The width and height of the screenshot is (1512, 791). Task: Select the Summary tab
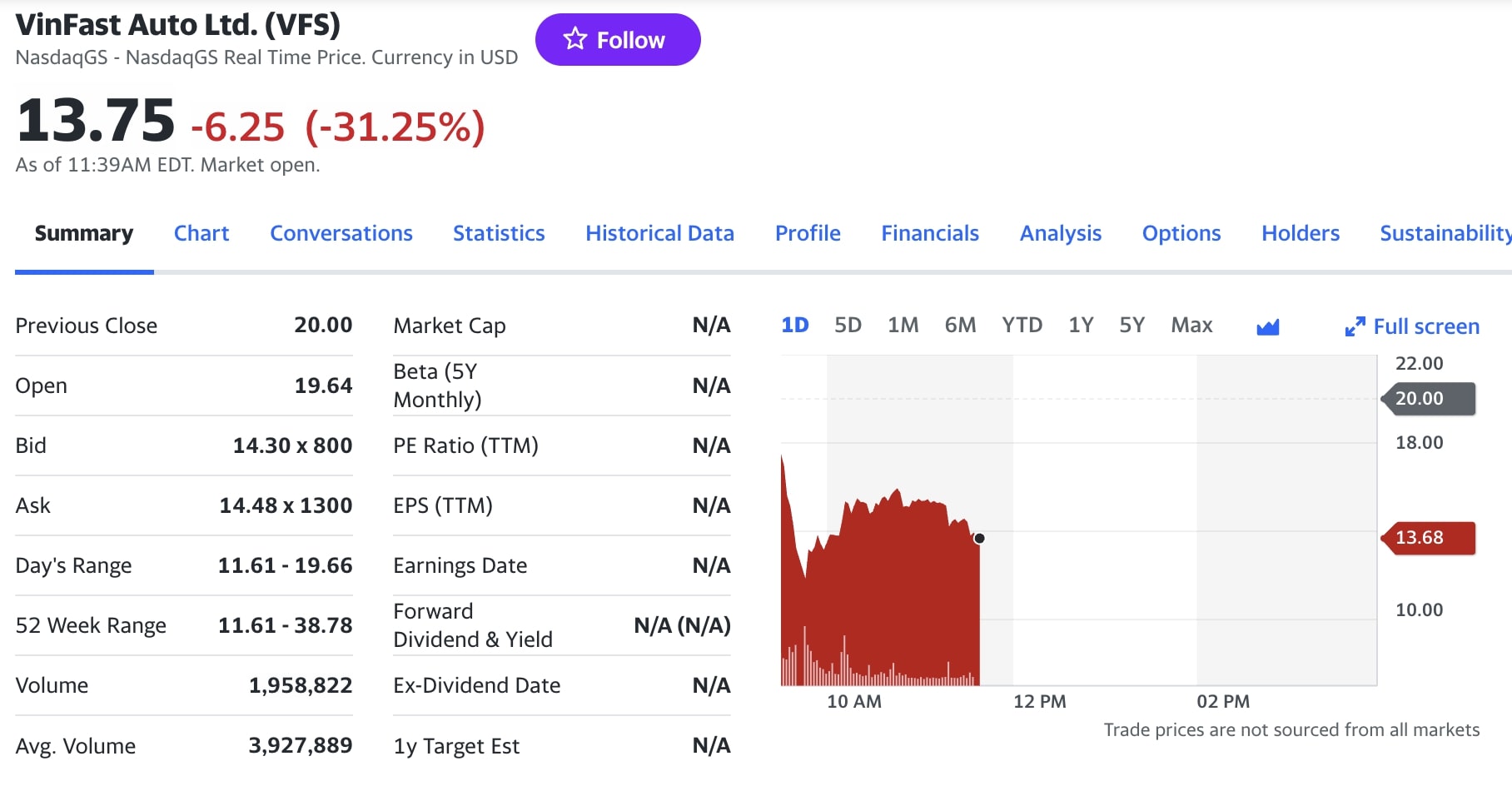click(x=84, y=233)
